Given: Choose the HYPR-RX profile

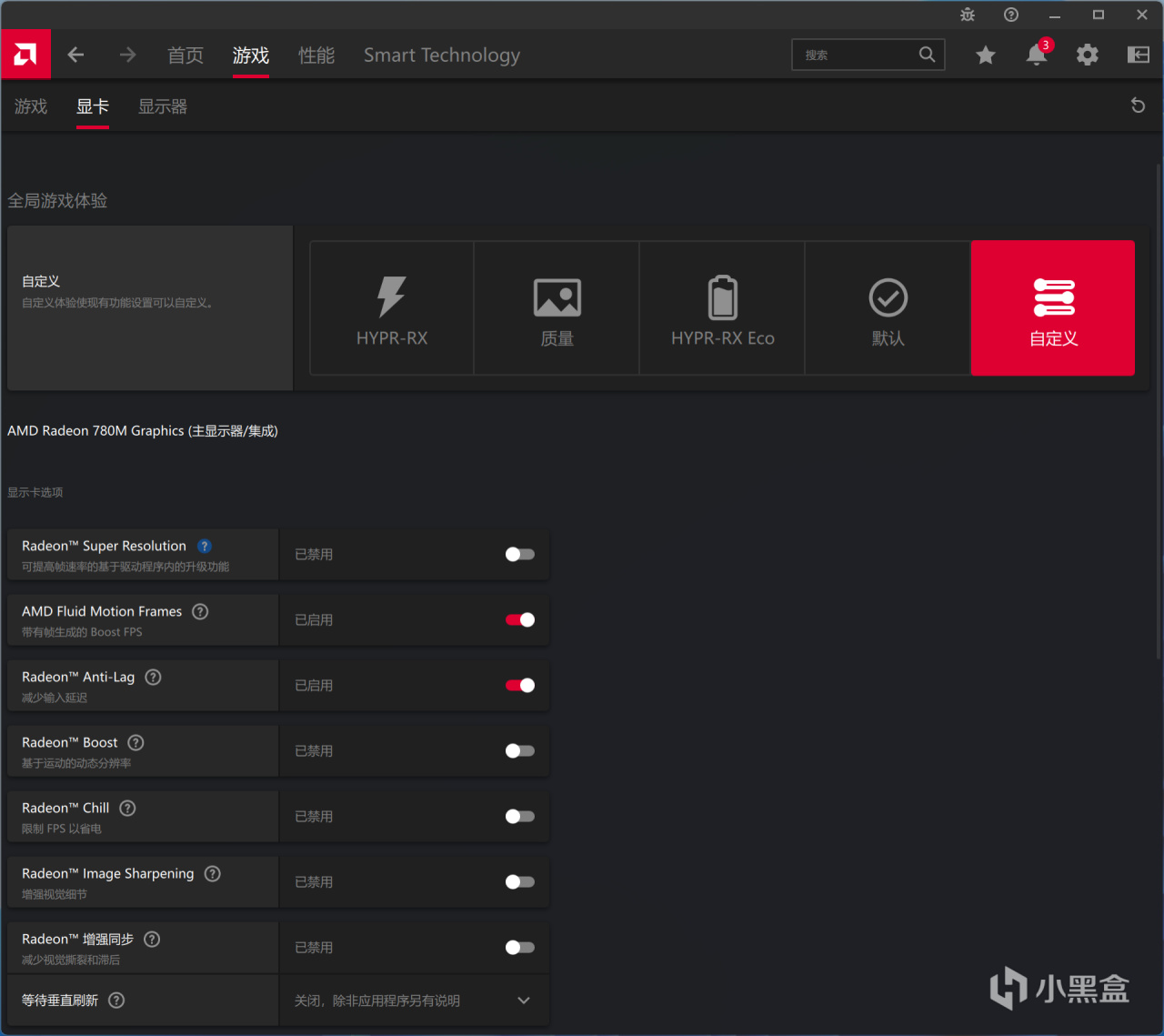Looking at the screenshot, I should point(392,308).
